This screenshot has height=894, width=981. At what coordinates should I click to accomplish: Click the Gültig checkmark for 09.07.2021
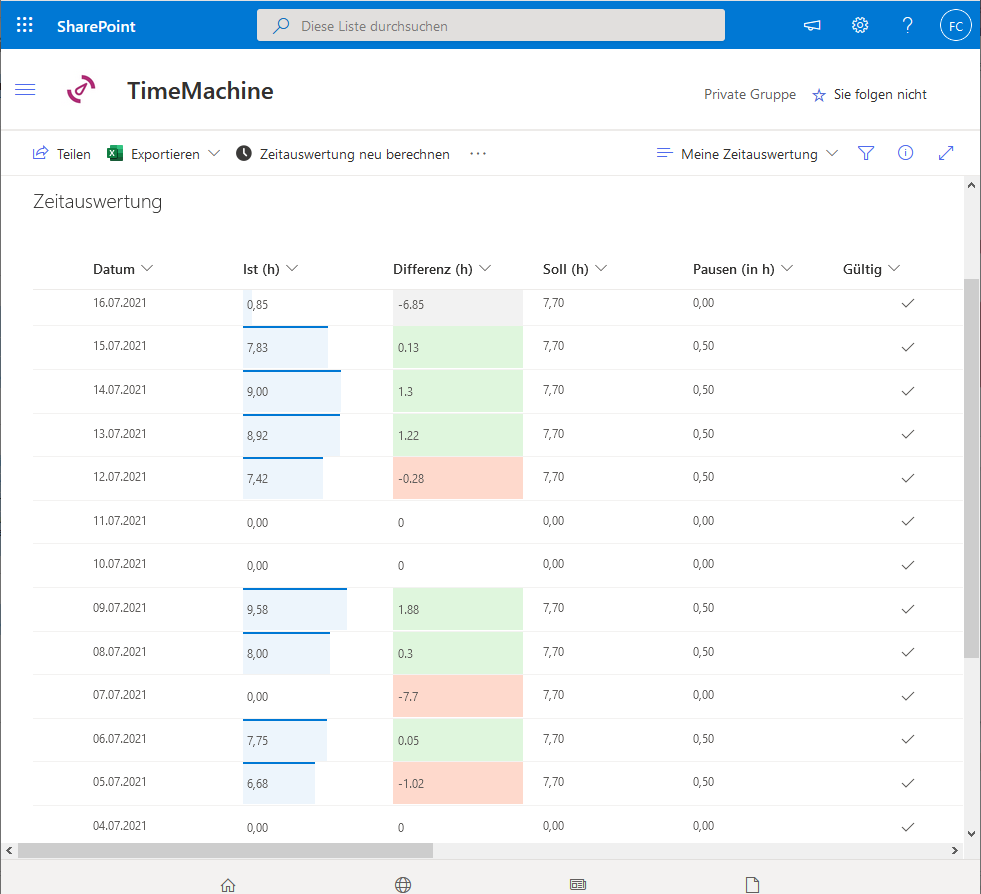tap(908, 608)
